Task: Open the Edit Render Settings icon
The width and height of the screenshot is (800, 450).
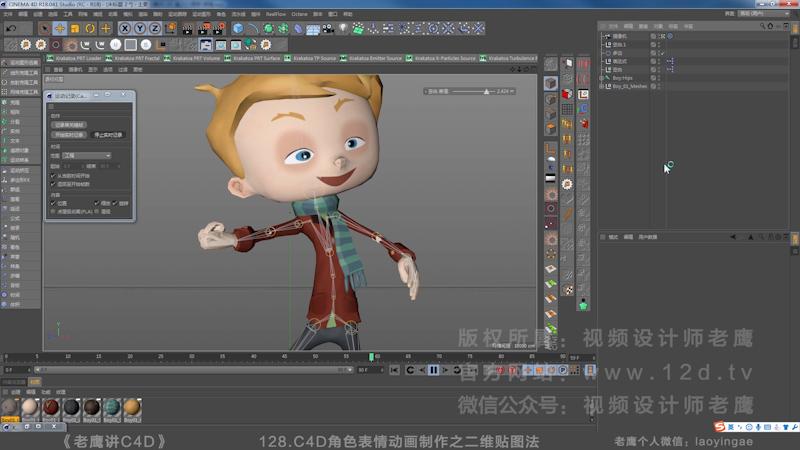Action: click(219, 29)
